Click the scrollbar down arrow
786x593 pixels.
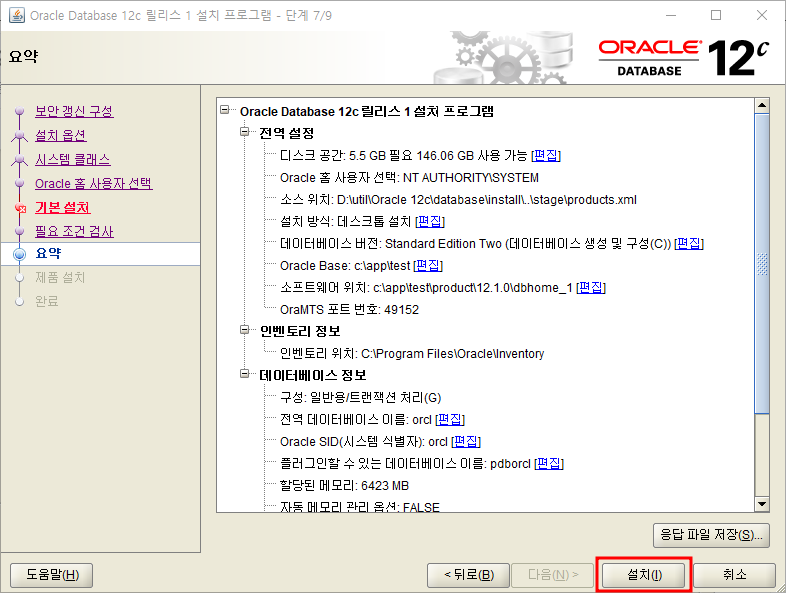[762, 504]
